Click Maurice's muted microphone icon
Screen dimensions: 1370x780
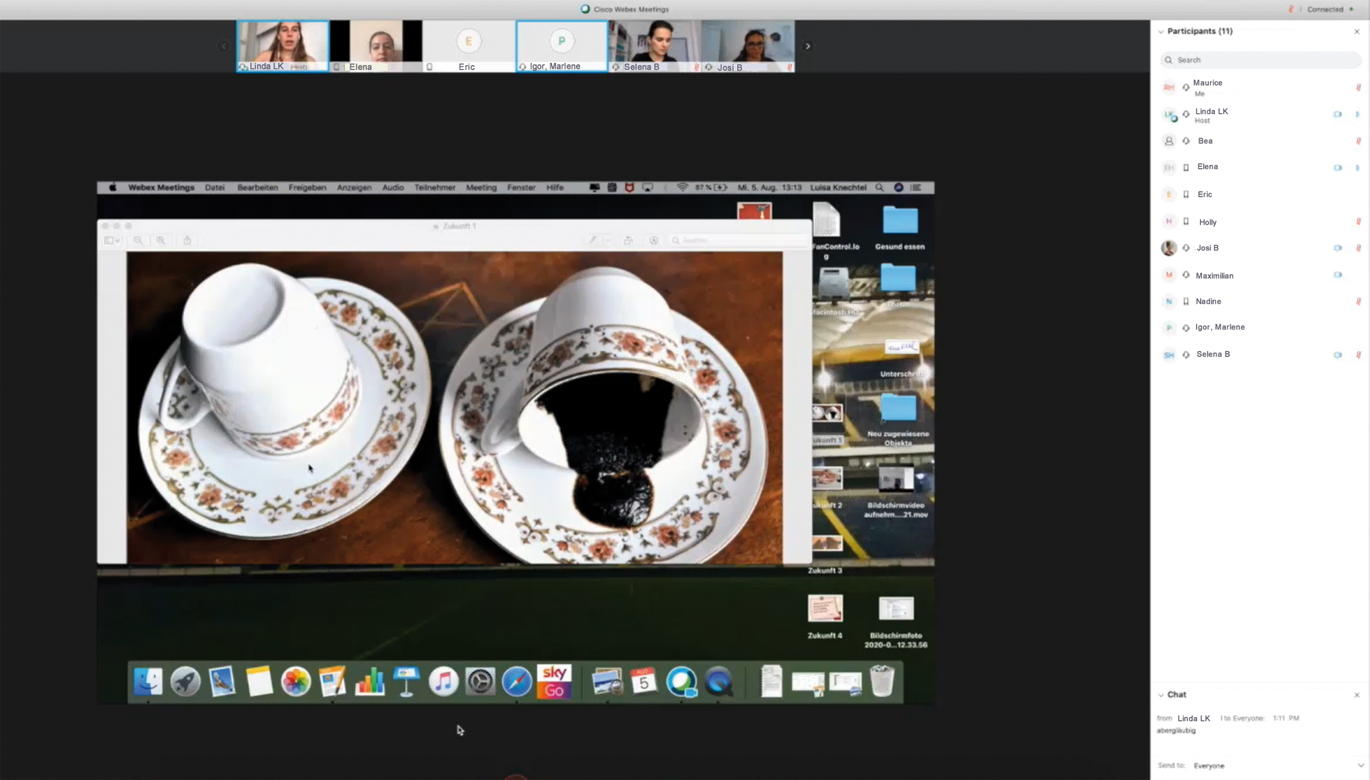(1358, 88)
